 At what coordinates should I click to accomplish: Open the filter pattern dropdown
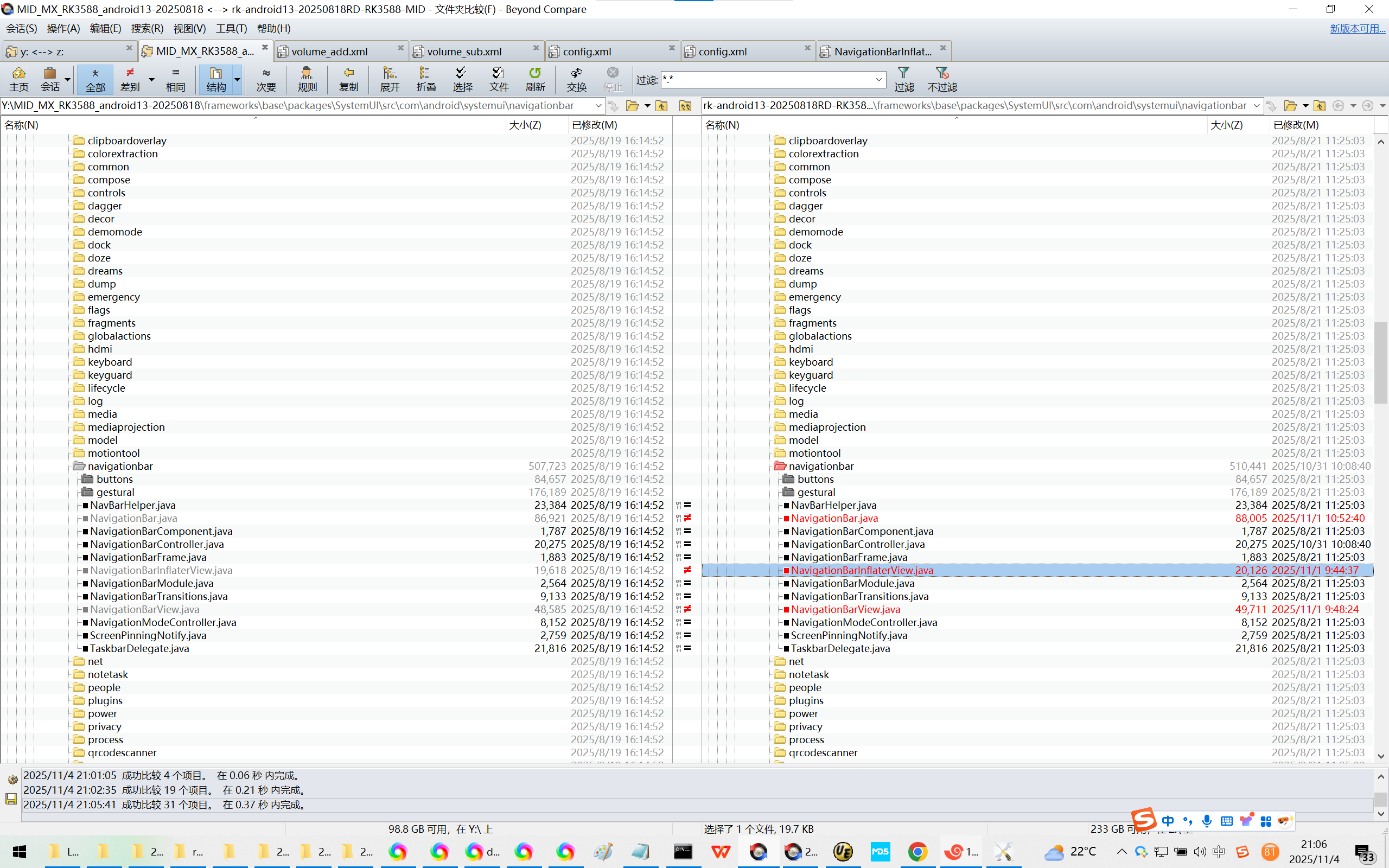pyautogui.click(x=878, y=79)
